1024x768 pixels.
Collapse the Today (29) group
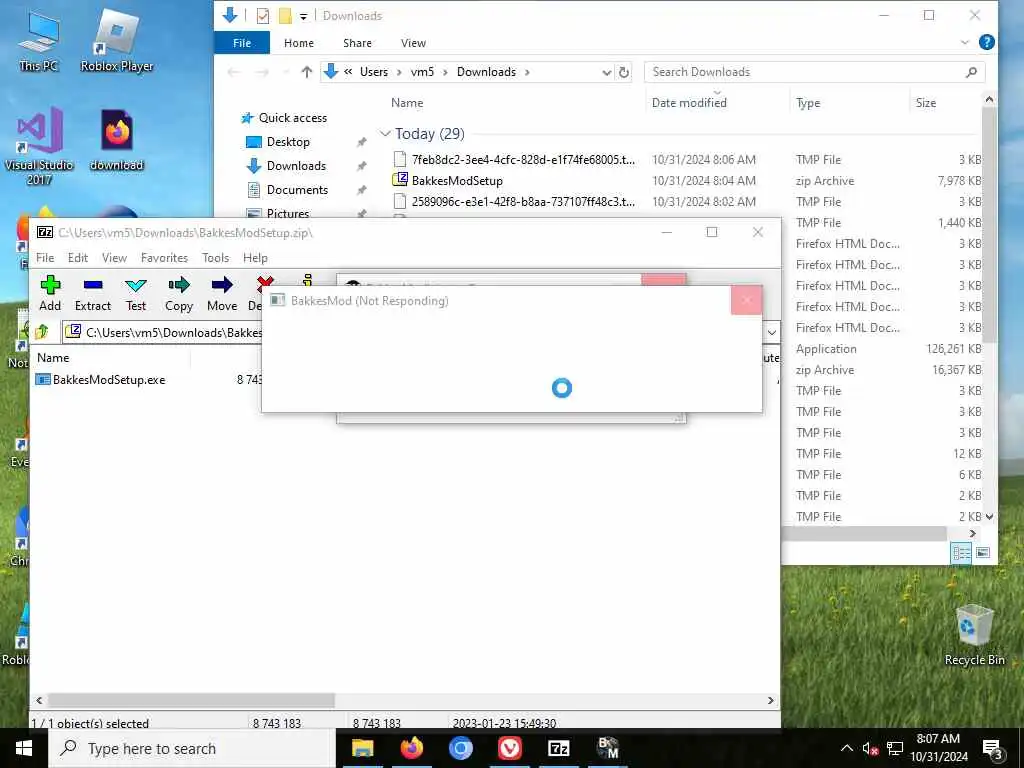coord(385,134)
